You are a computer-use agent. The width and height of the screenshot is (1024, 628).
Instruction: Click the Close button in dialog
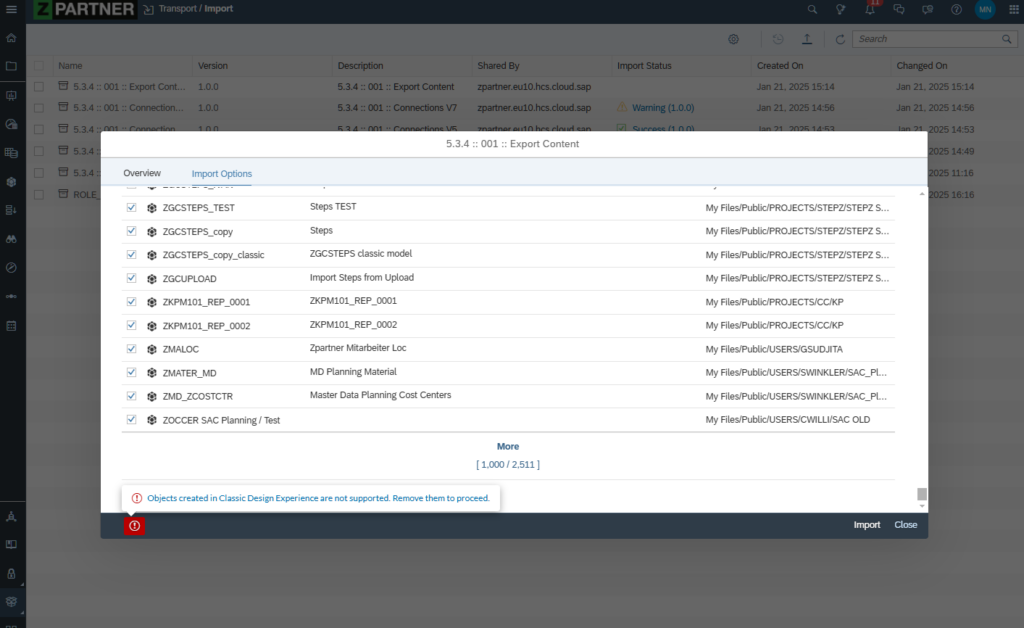[905, 525]
